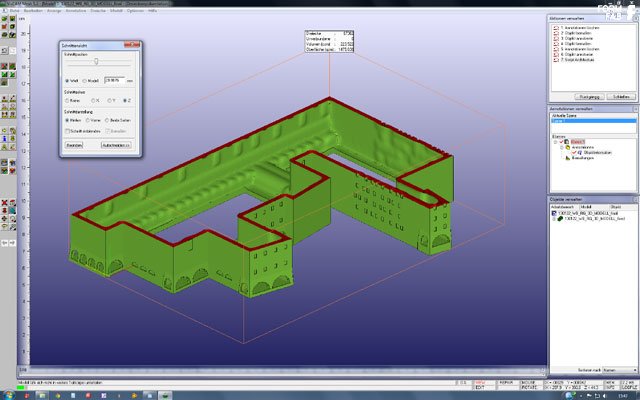
Task: Open the Datei menu
Action: (x=14, y=11)
